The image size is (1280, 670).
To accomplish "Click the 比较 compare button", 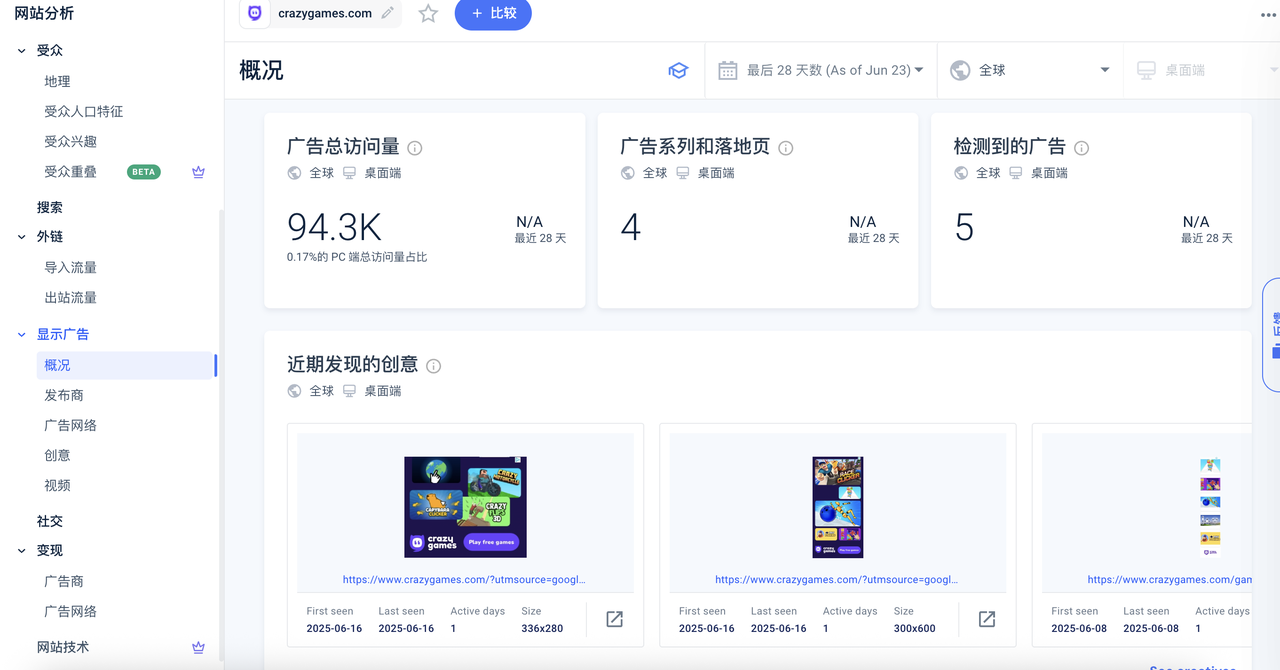I will click(493, 14).
